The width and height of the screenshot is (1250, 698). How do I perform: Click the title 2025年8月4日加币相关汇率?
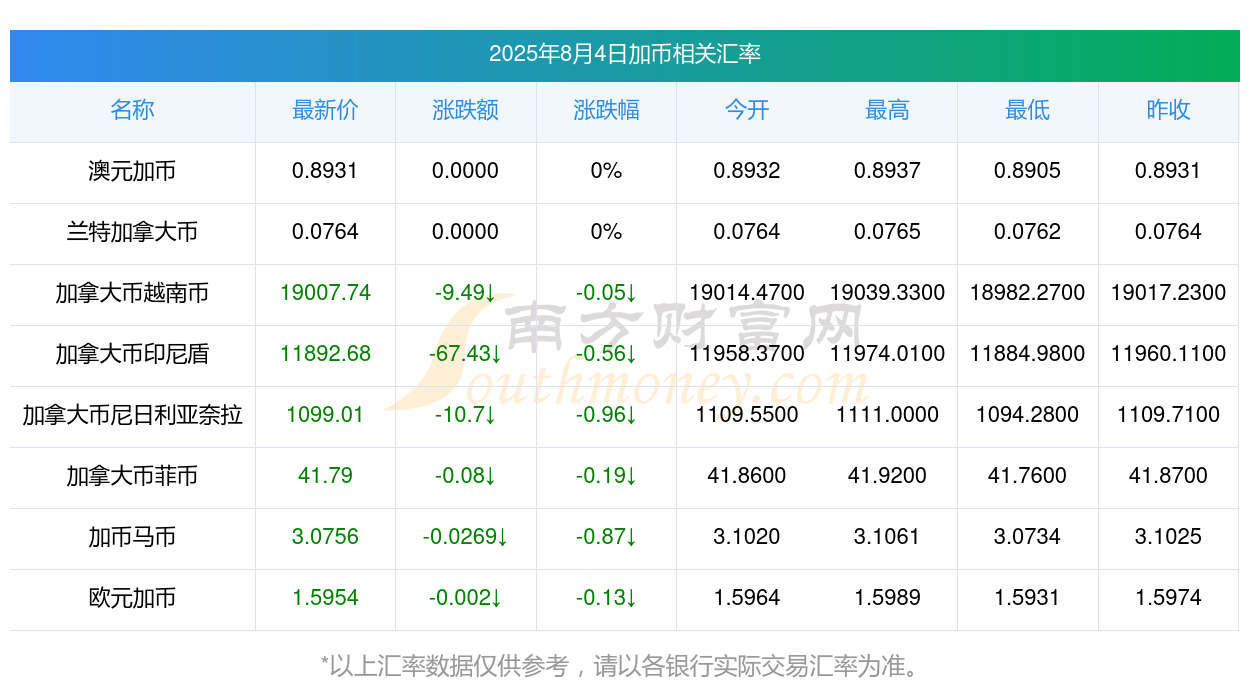625,54
